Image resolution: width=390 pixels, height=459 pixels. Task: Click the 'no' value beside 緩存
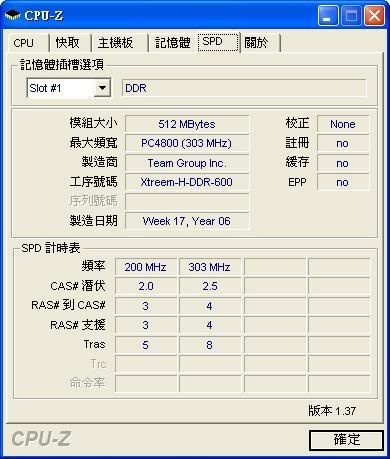pos(343,163)
